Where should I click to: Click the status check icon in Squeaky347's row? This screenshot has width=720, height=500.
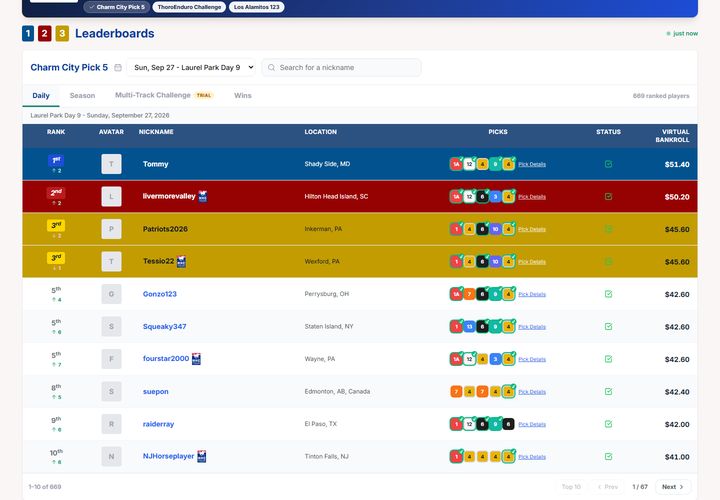point(608,326)
